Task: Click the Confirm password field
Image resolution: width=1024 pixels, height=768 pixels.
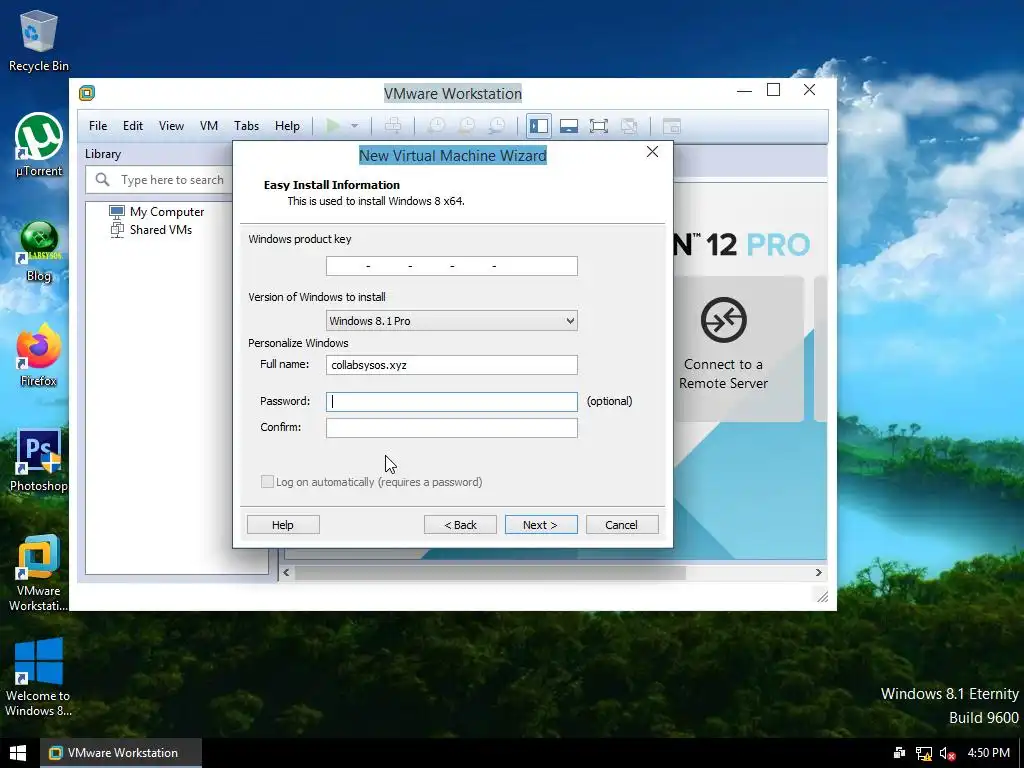Action: click(451, 428)
